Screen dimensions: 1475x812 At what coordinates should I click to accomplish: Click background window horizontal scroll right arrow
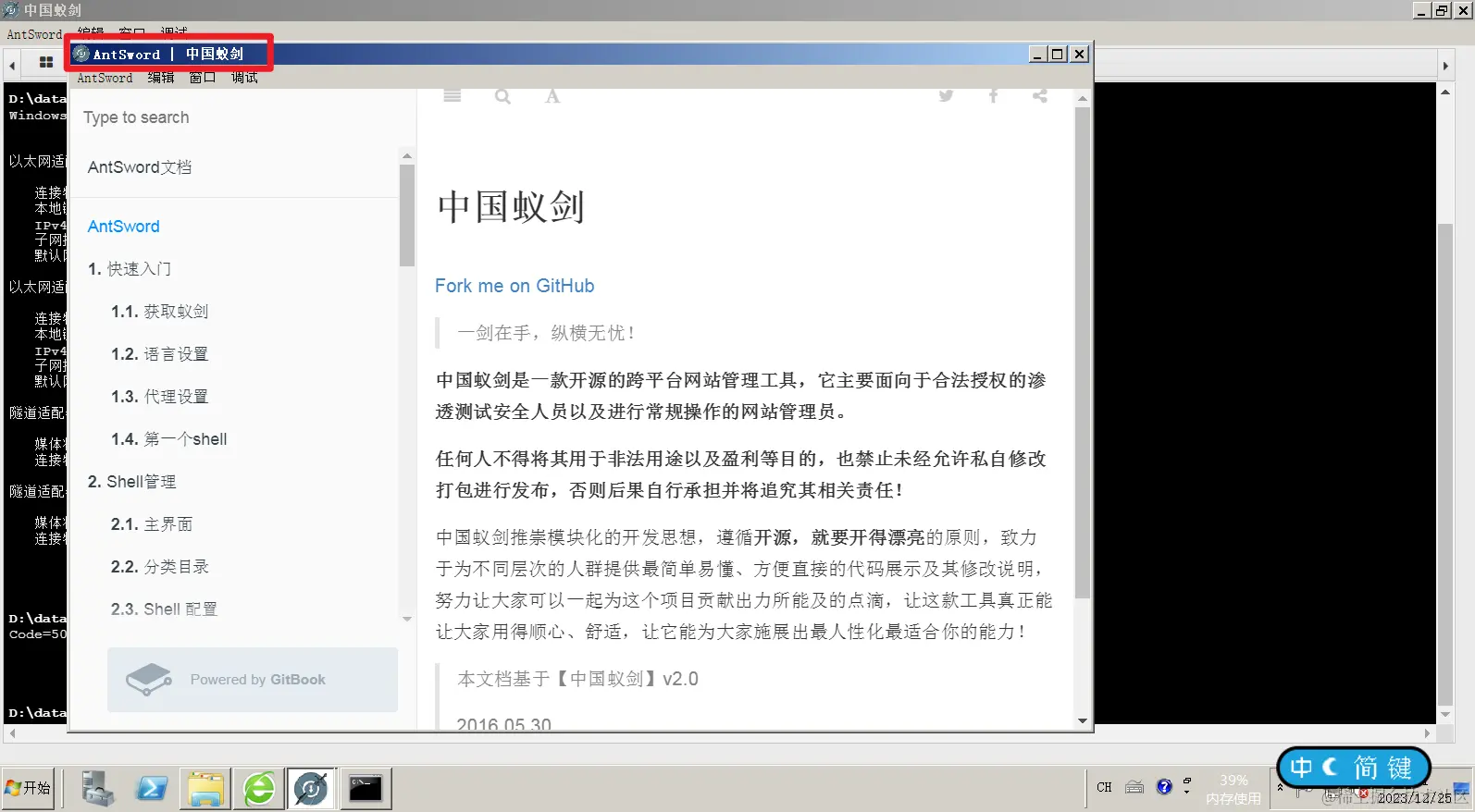pyautogui.click(x=1428, y=733)
